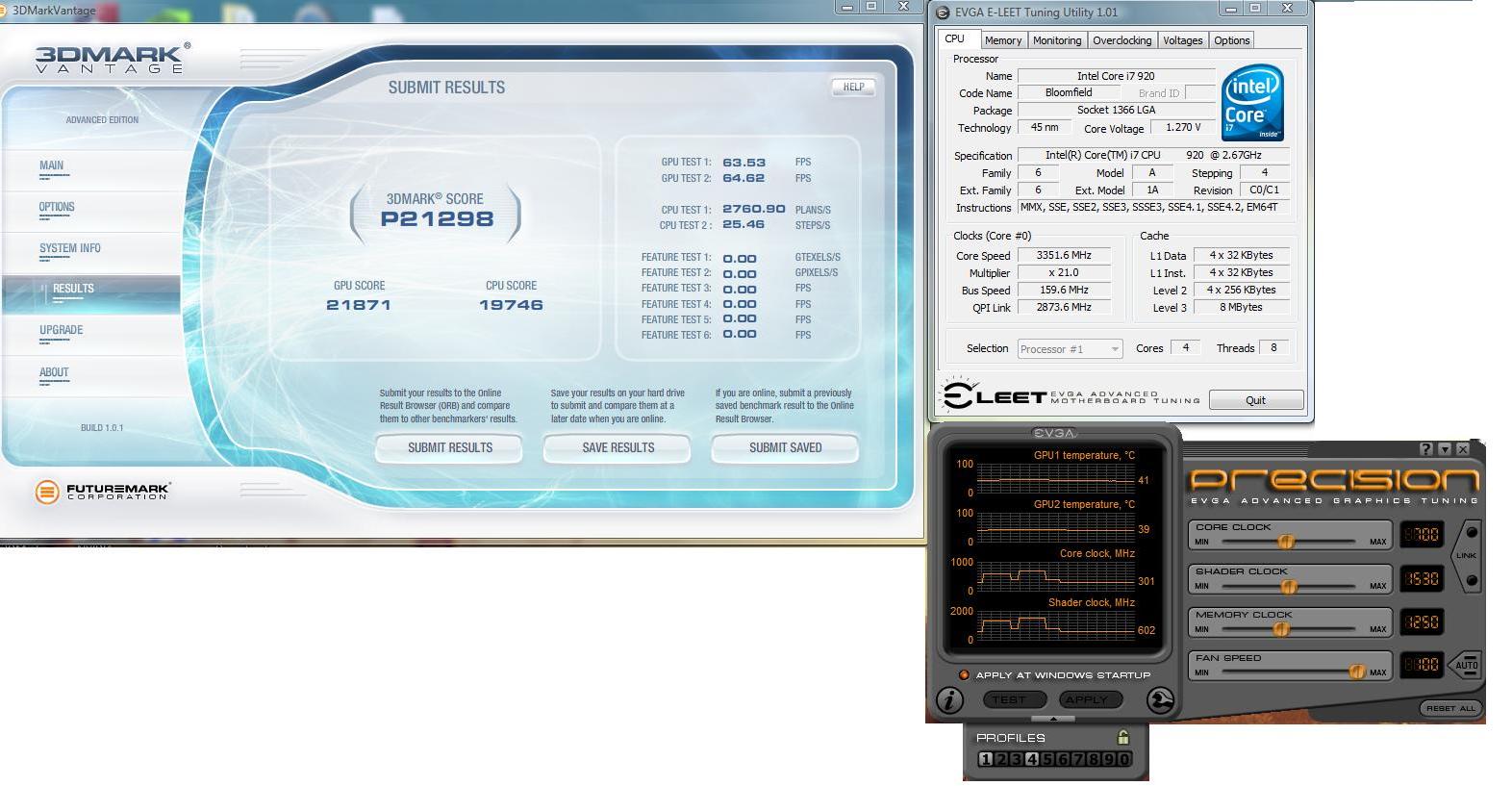1512x786 pixels.
Task: Click the E-LEET window title bar icon
Action: tap(943, 13)
